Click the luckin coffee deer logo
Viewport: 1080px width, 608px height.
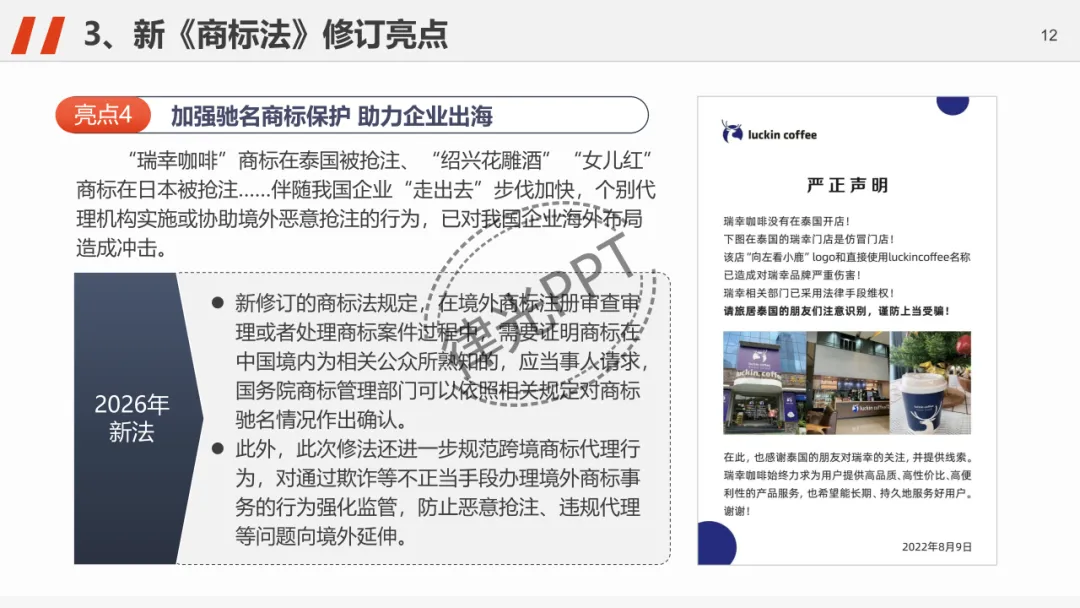click(731, 132)
